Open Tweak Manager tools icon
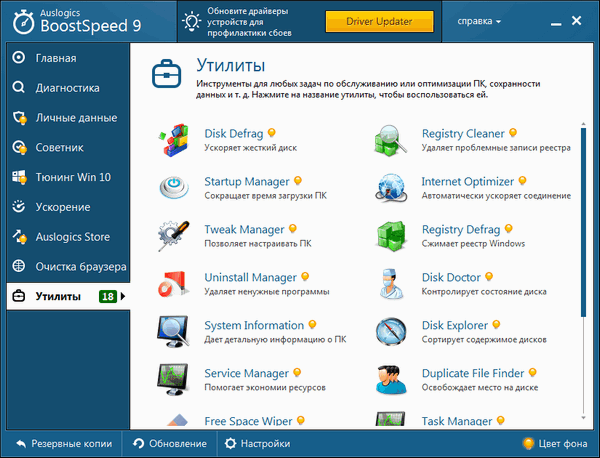600x458 pixels. pos(176,237)
